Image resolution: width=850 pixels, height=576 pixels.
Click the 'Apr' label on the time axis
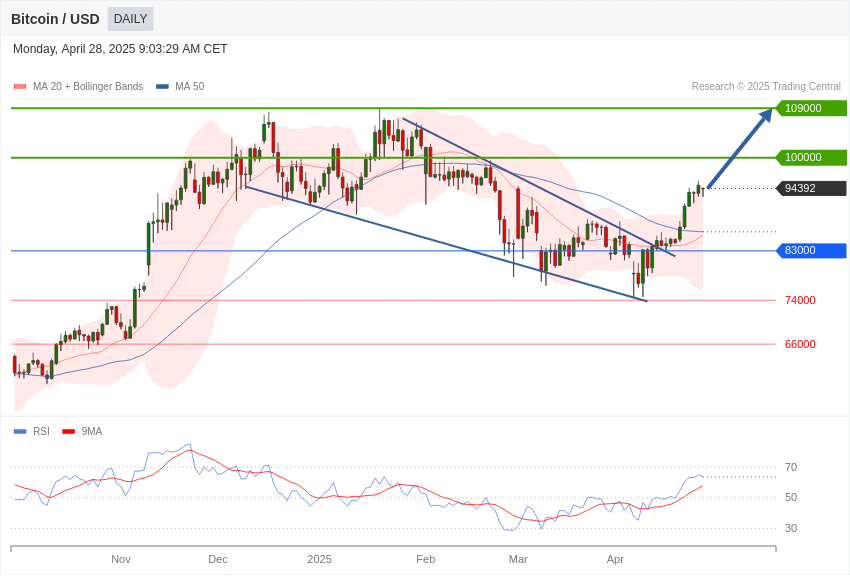pos(615,559)
